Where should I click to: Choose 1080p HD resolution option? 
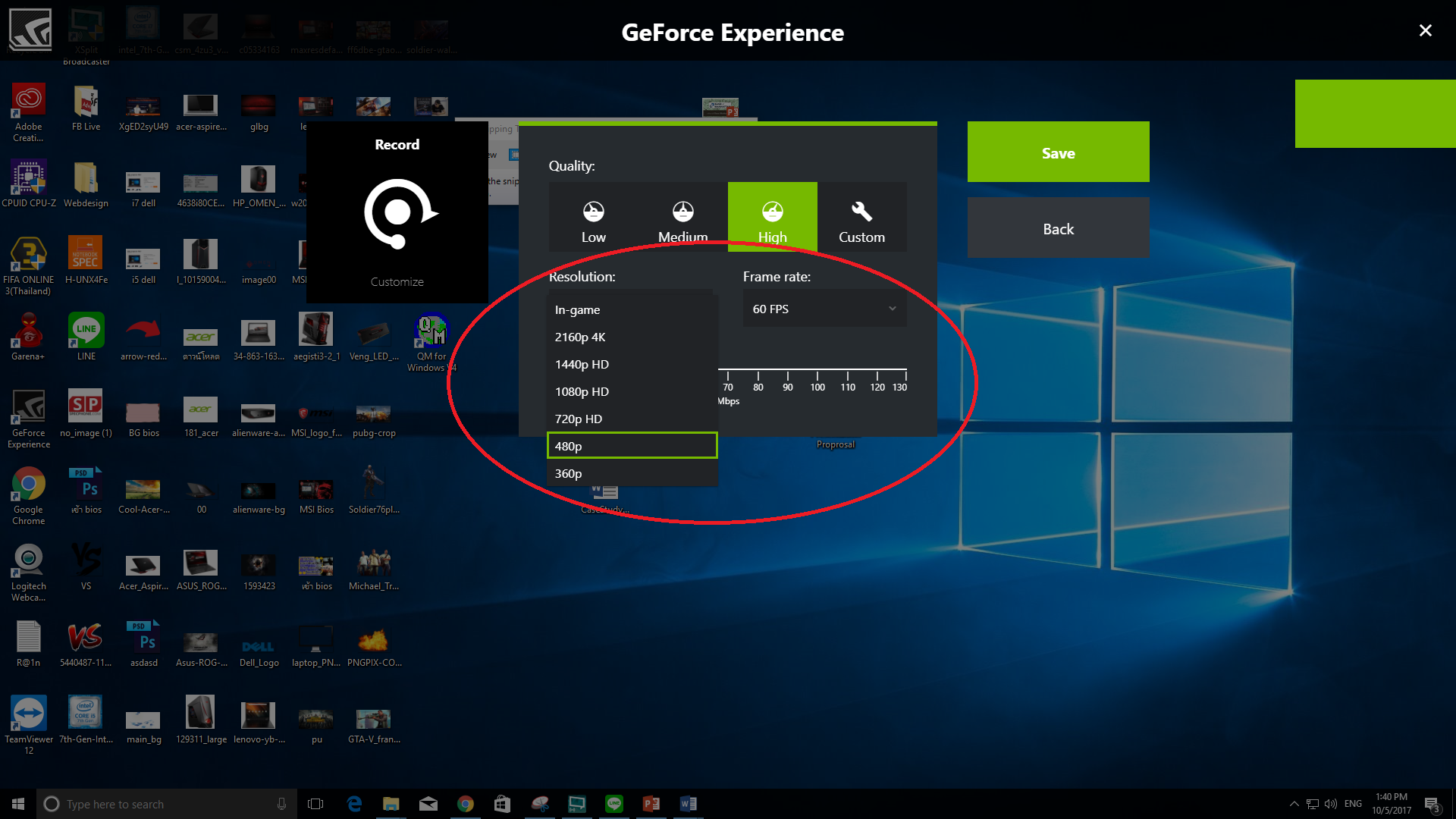(x=632, y=391)
